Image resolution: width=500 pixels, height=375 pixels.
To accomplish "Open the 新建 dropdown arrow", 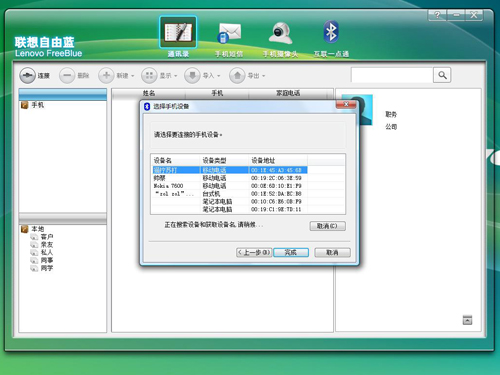I will [133, 76].
